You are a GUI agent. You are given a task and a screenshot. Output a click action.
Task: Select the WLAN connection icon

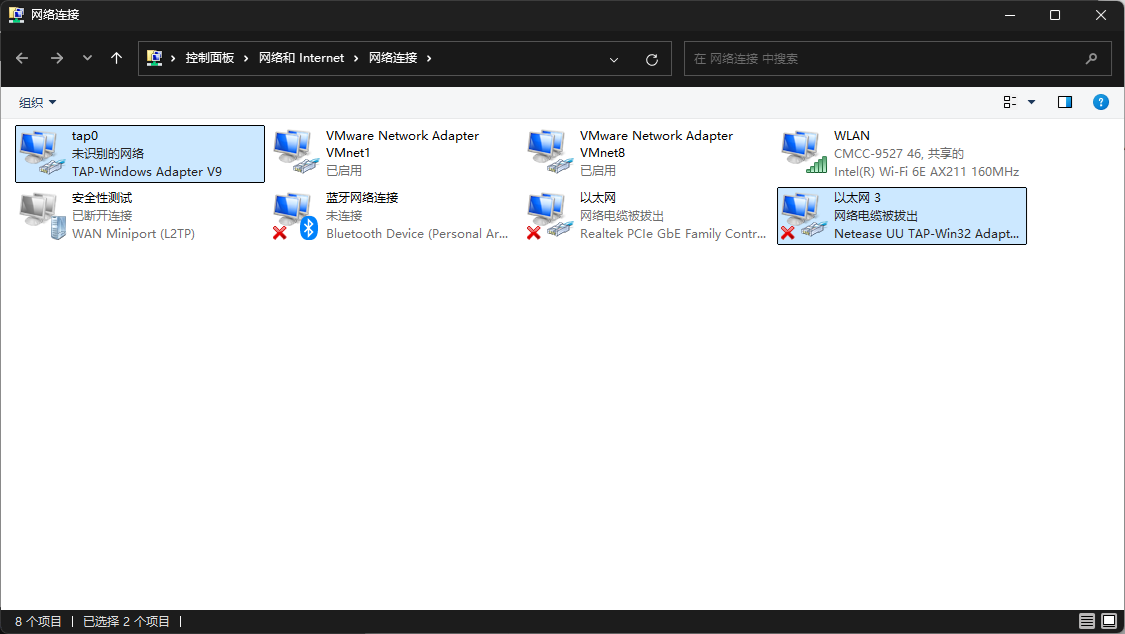click(x=804, y=153)
